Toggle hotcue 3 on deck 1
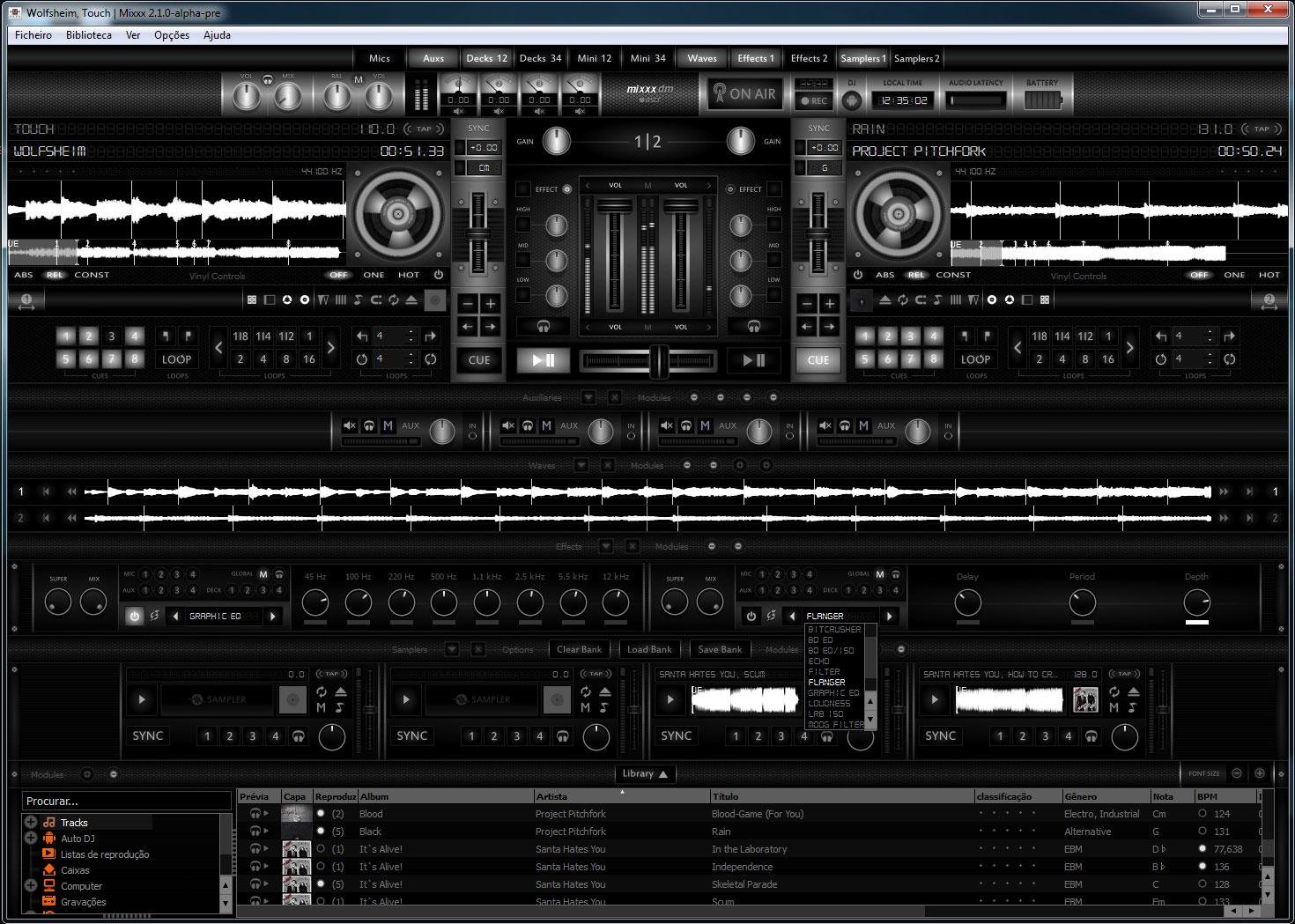 (111, 336)
